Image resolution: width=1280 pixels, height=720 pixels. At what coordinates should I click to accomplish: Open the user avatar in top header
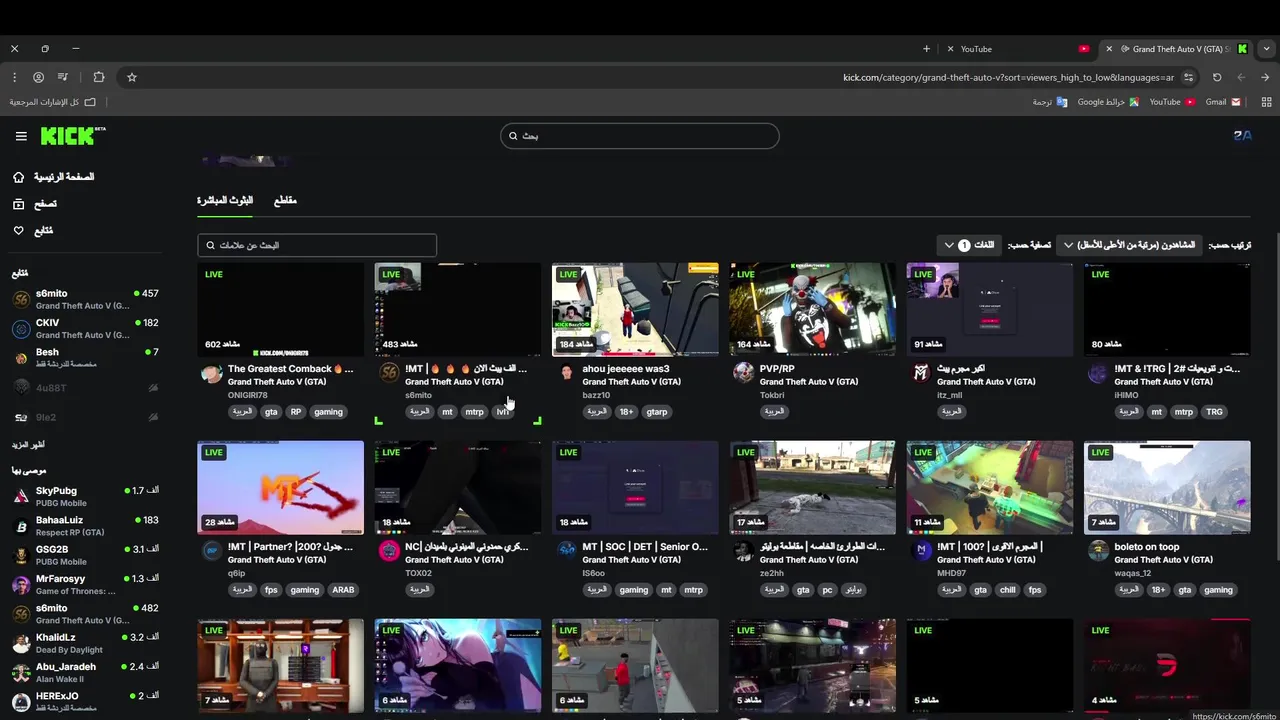pyautogui.click(x=1242, y=136)
